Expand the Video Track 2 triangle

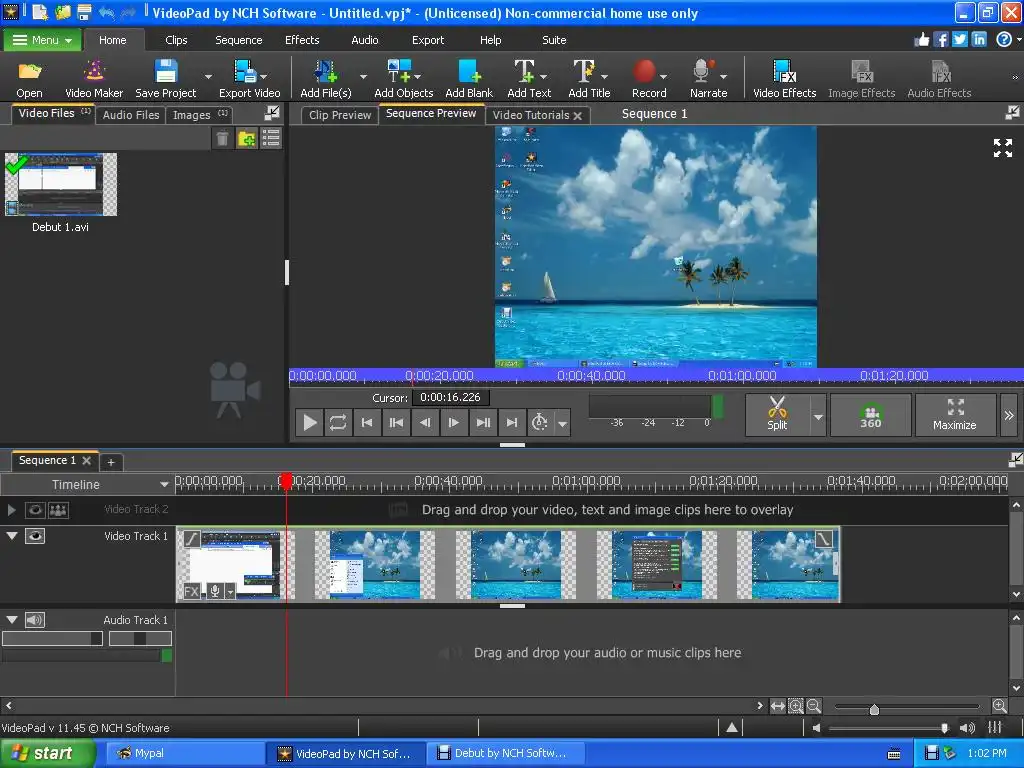coord(12,510)
